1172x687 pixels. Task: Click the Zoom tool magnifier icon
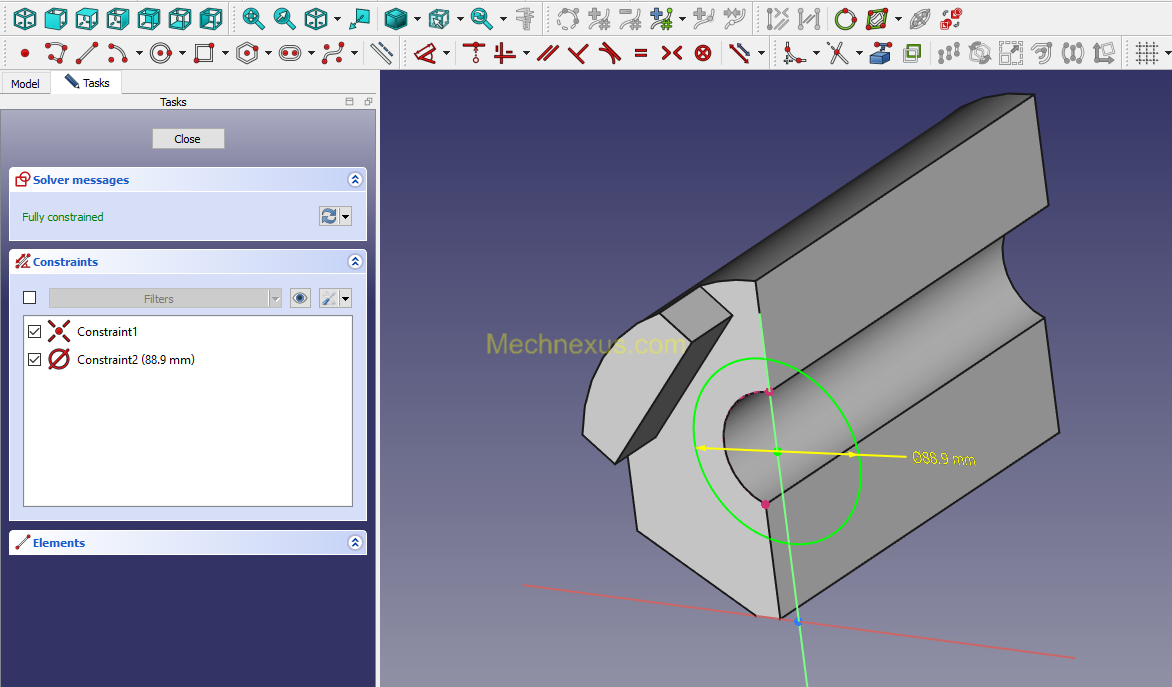(x=481, y=19)
